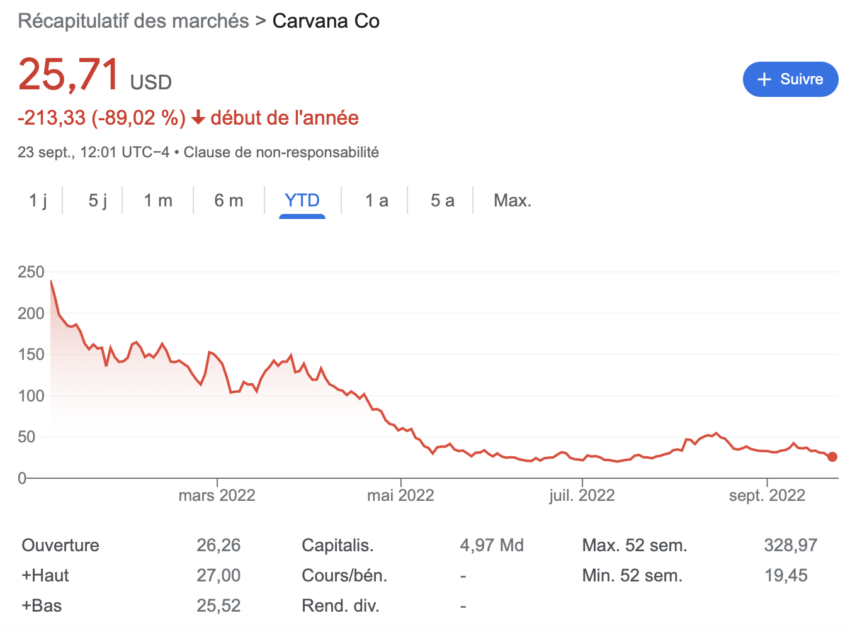Viewport: 850px width, 628px height.
Task: Open the Max. time range tab
Action: 512,200
